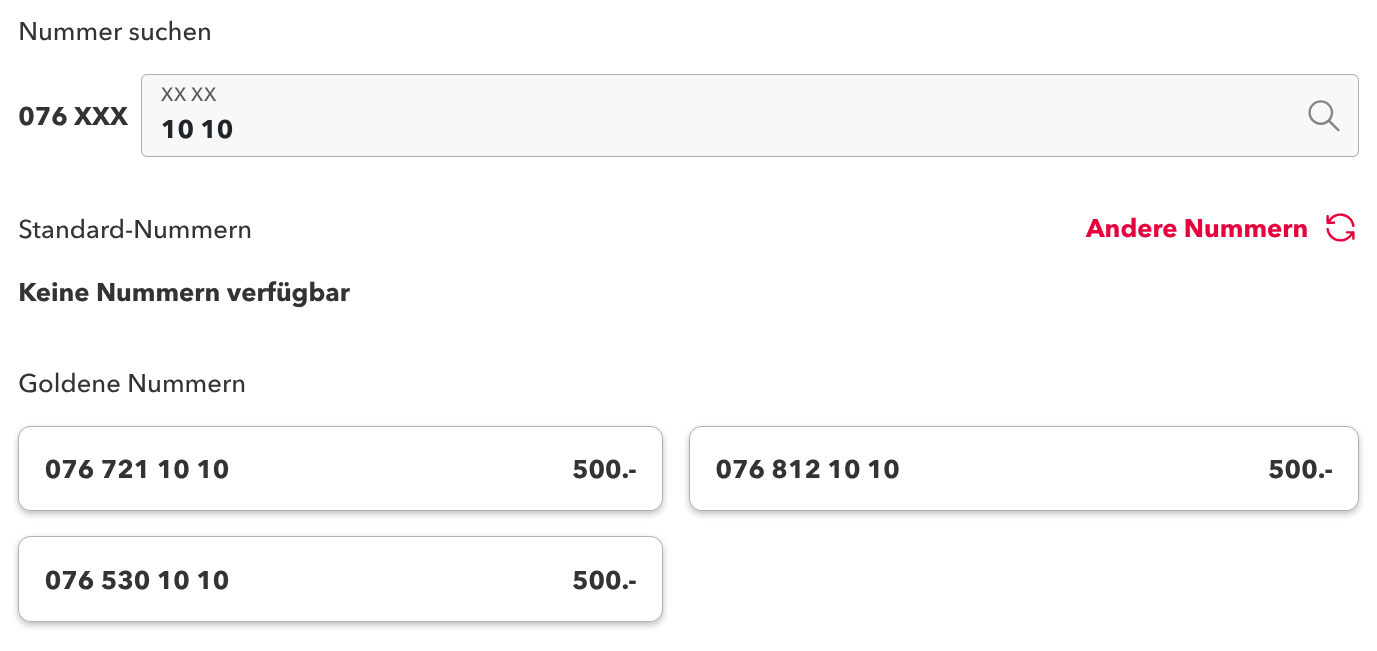Screen dimensions: 1377x651
Task: Load other numbers via Andere Nummern
Action: pos(1196,229)
